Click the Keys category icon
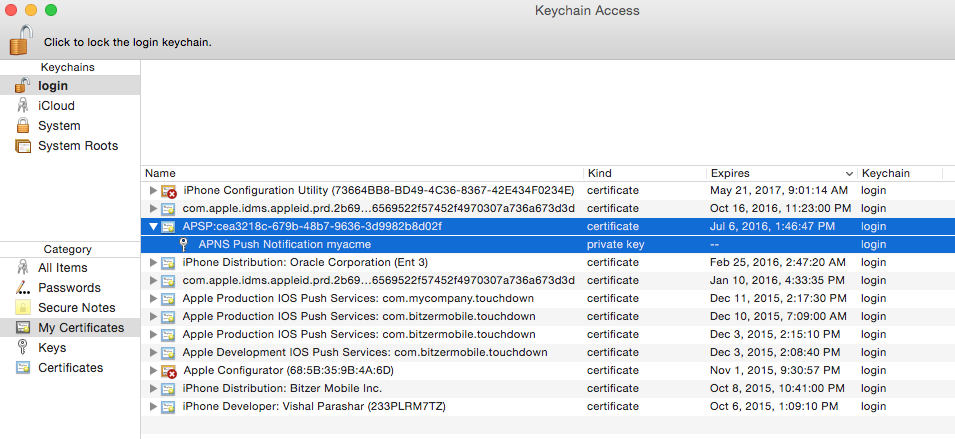This screenshot has height=439, width=955. [x=23, y=348]
